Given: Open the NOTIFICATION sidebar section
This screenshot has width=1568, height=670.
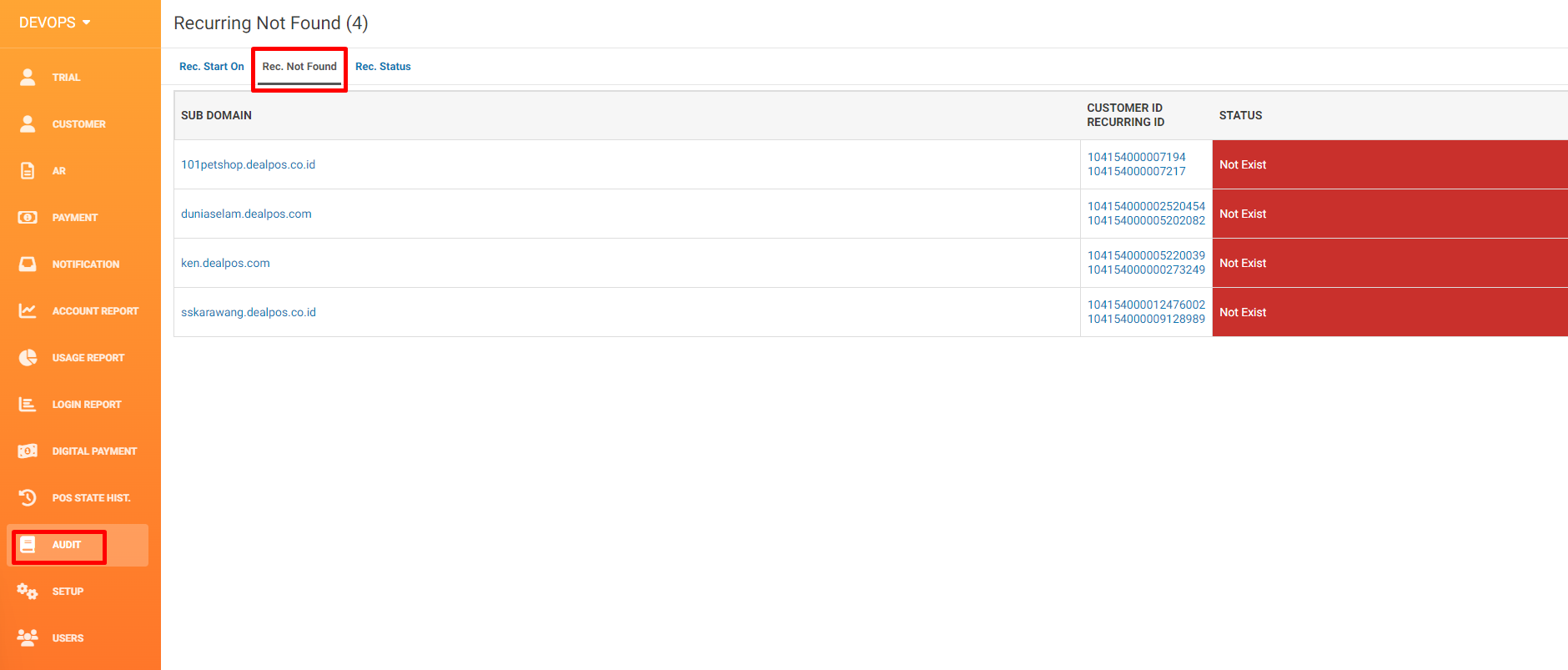Looking at the screenshot, I should tap(85, 264).
